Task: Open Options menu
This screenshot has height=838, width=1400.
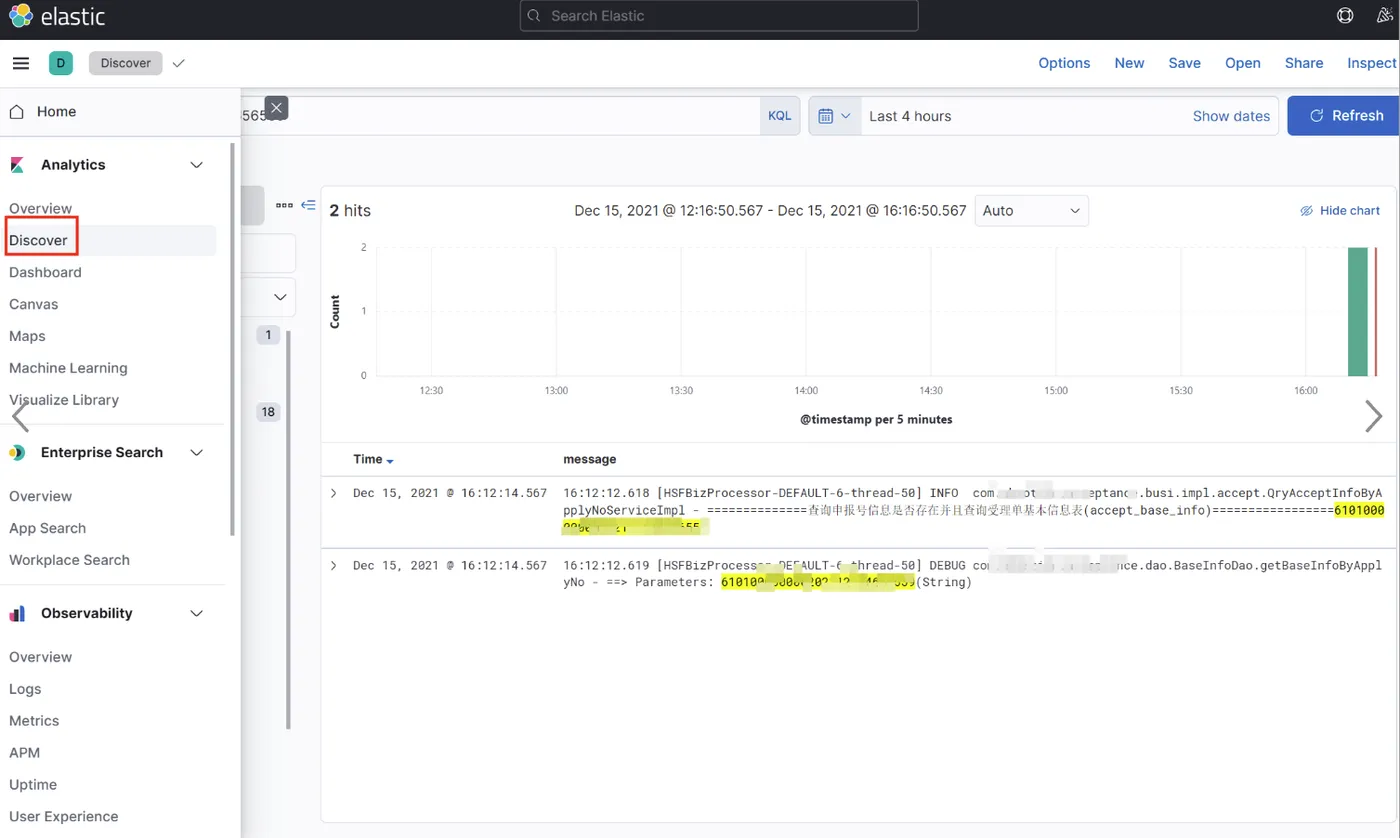Action: point(1064,63)
